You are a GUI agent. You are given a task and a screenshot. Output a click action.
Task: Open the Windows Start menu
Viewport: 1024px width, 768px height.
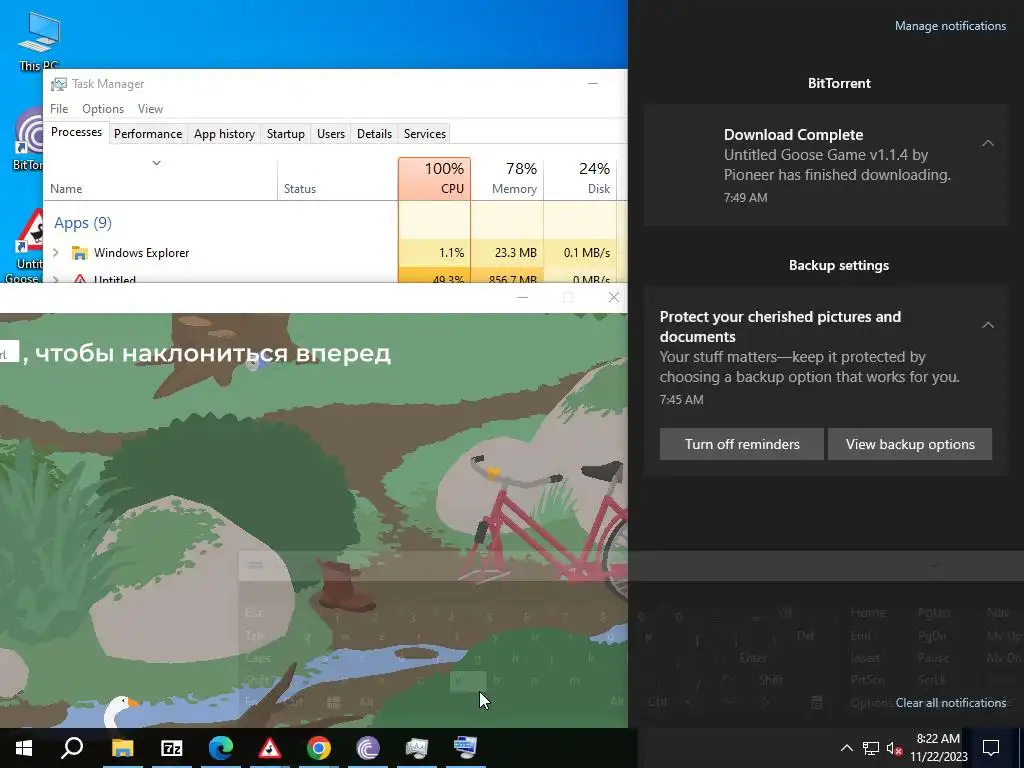click(x=24, y=748)
